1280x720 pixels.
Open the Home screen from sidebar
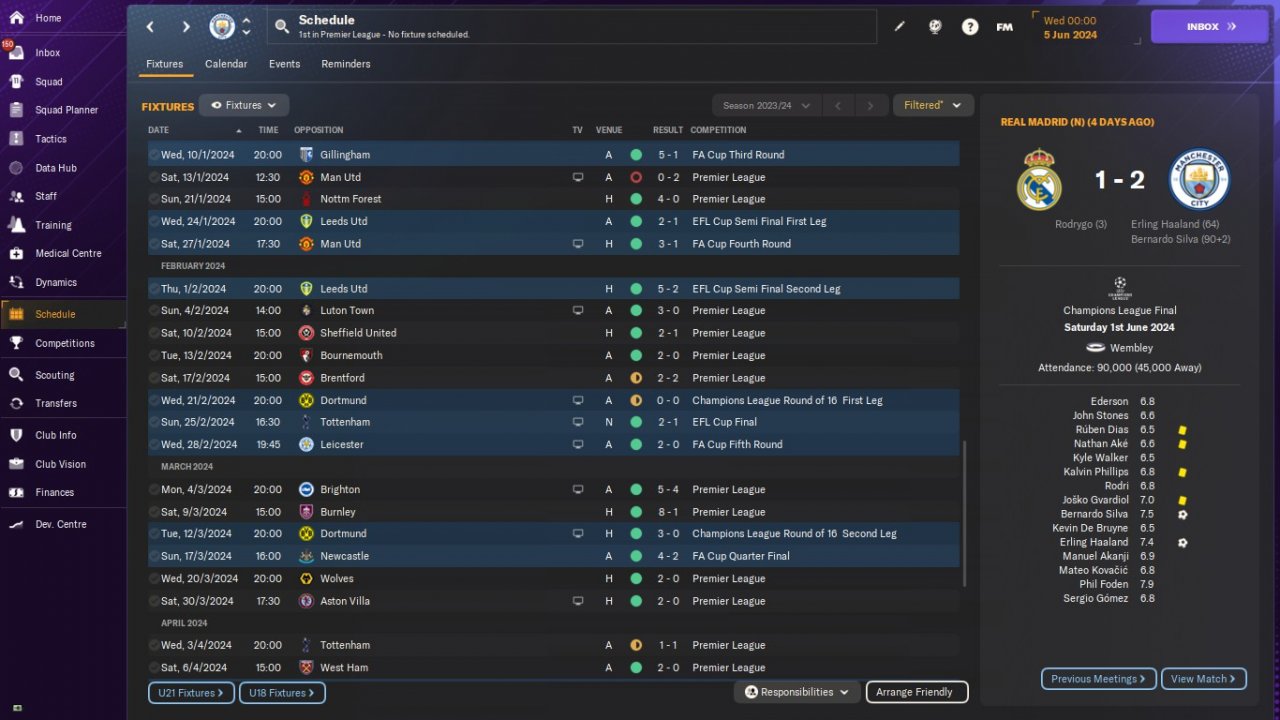pos(48,18)
